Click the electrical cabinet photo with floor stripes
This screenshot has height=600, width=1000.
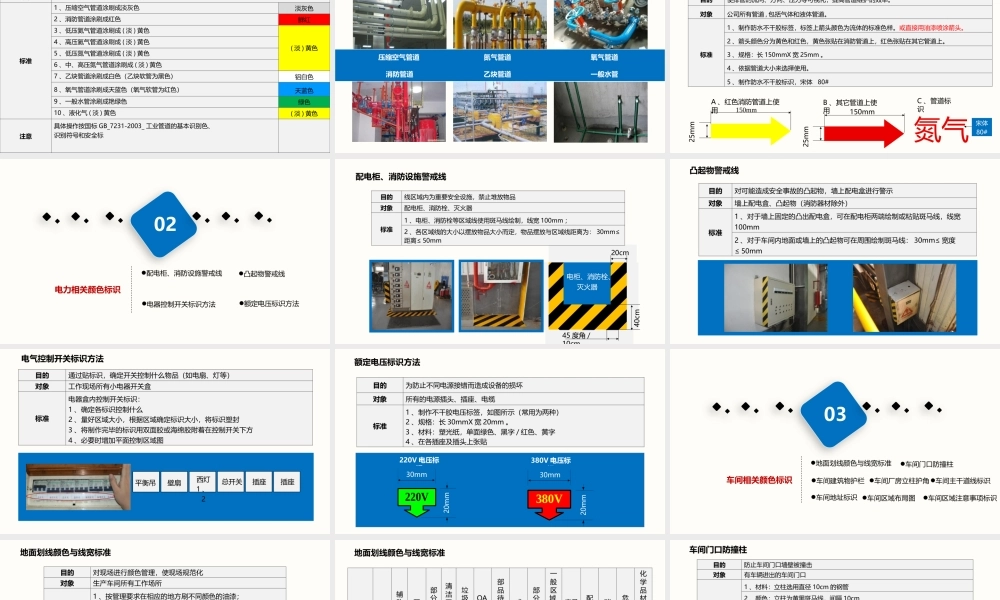412,296
